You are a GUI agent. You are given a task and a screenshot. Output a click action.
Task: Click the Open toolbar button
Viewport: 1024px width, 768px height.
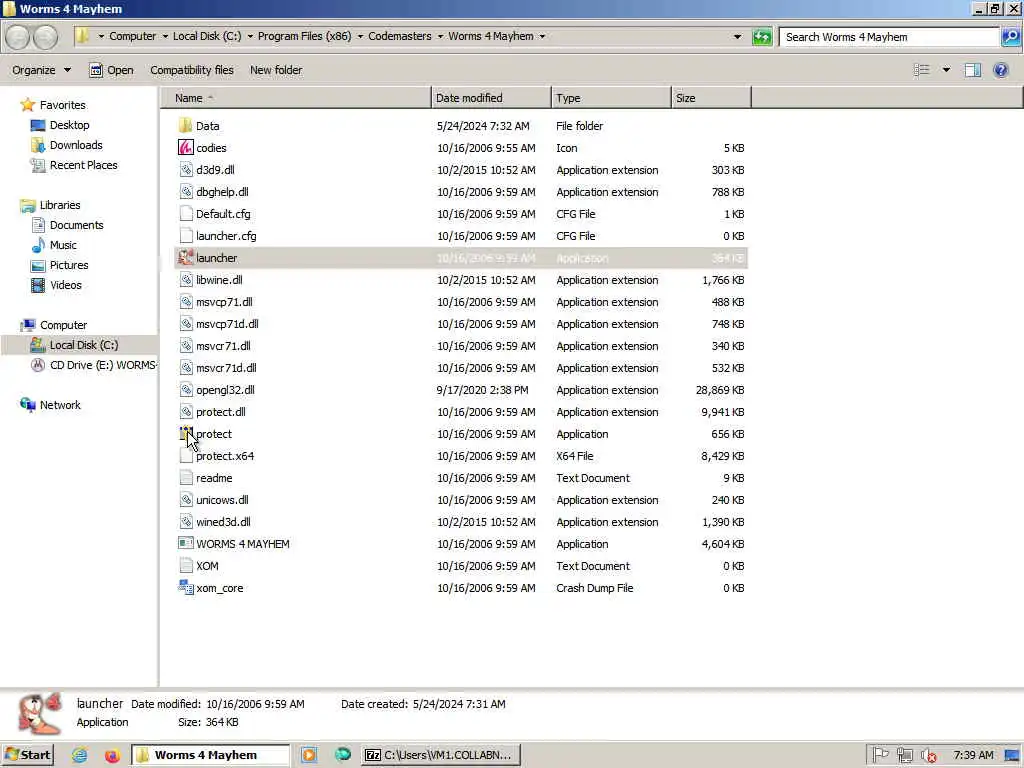pos(111,70)
